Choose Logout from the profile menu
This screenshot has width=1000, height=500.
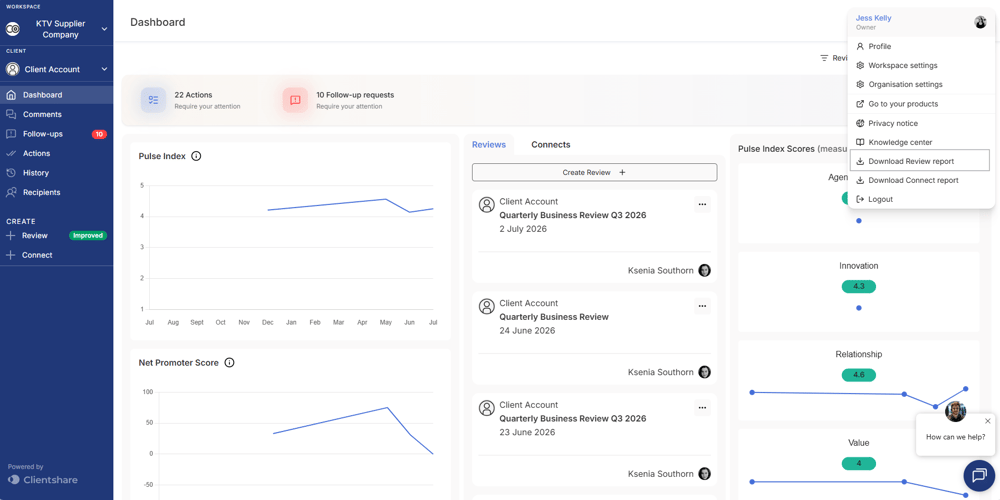click(922, 199)
